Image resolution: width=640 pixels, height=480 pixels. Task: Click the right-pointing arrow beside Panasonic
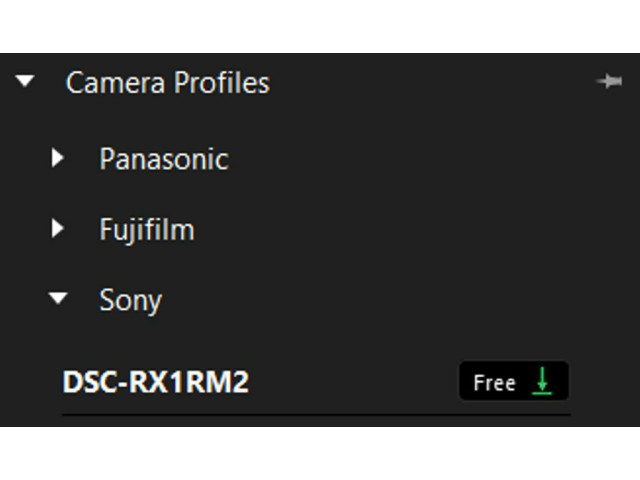pos(58,158)
